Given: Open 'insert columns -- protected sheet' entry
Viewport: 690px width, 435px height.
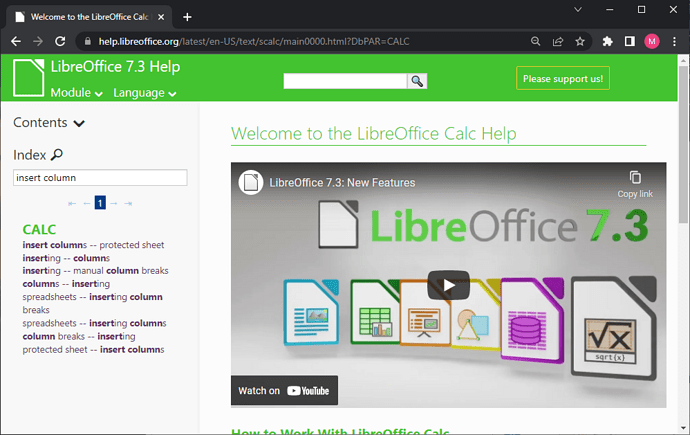Looking at the screenshot, I should coord(93,245).
